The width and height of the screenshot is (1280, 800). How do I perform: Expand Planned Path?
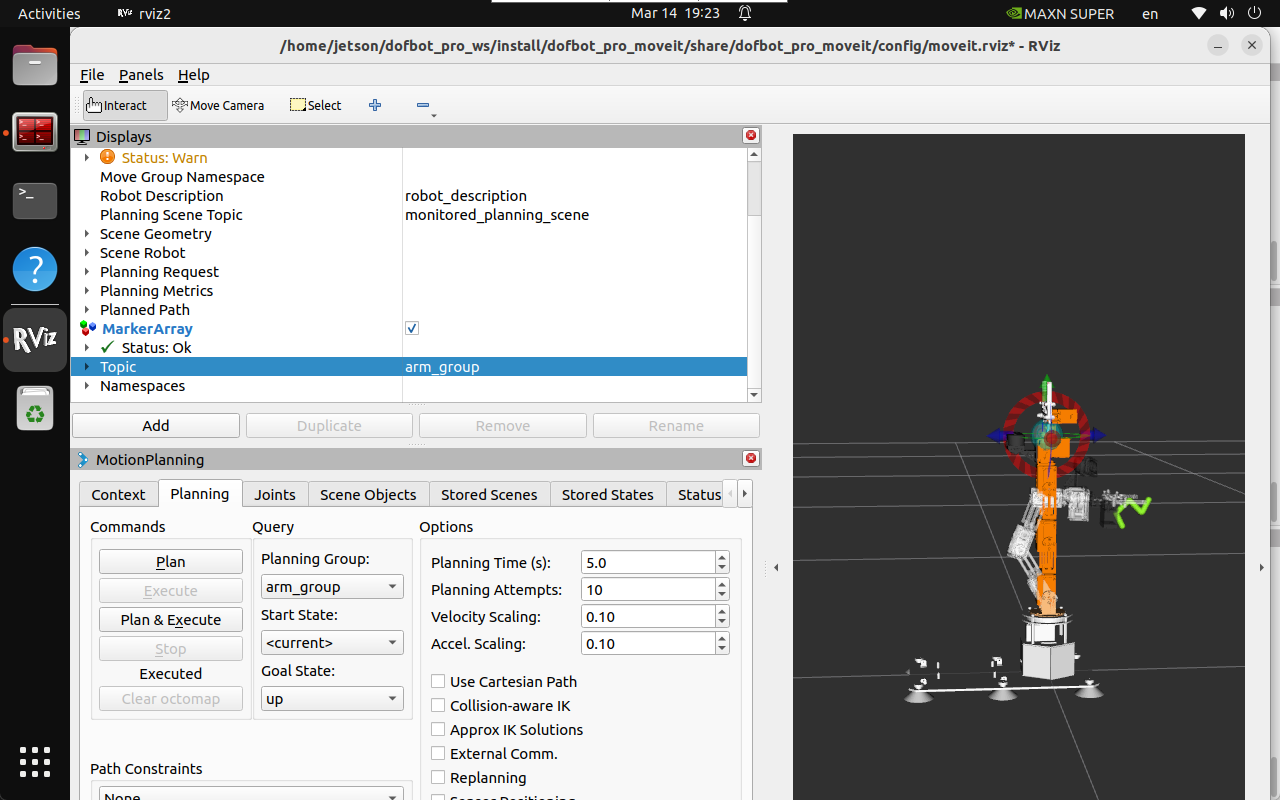87,310
